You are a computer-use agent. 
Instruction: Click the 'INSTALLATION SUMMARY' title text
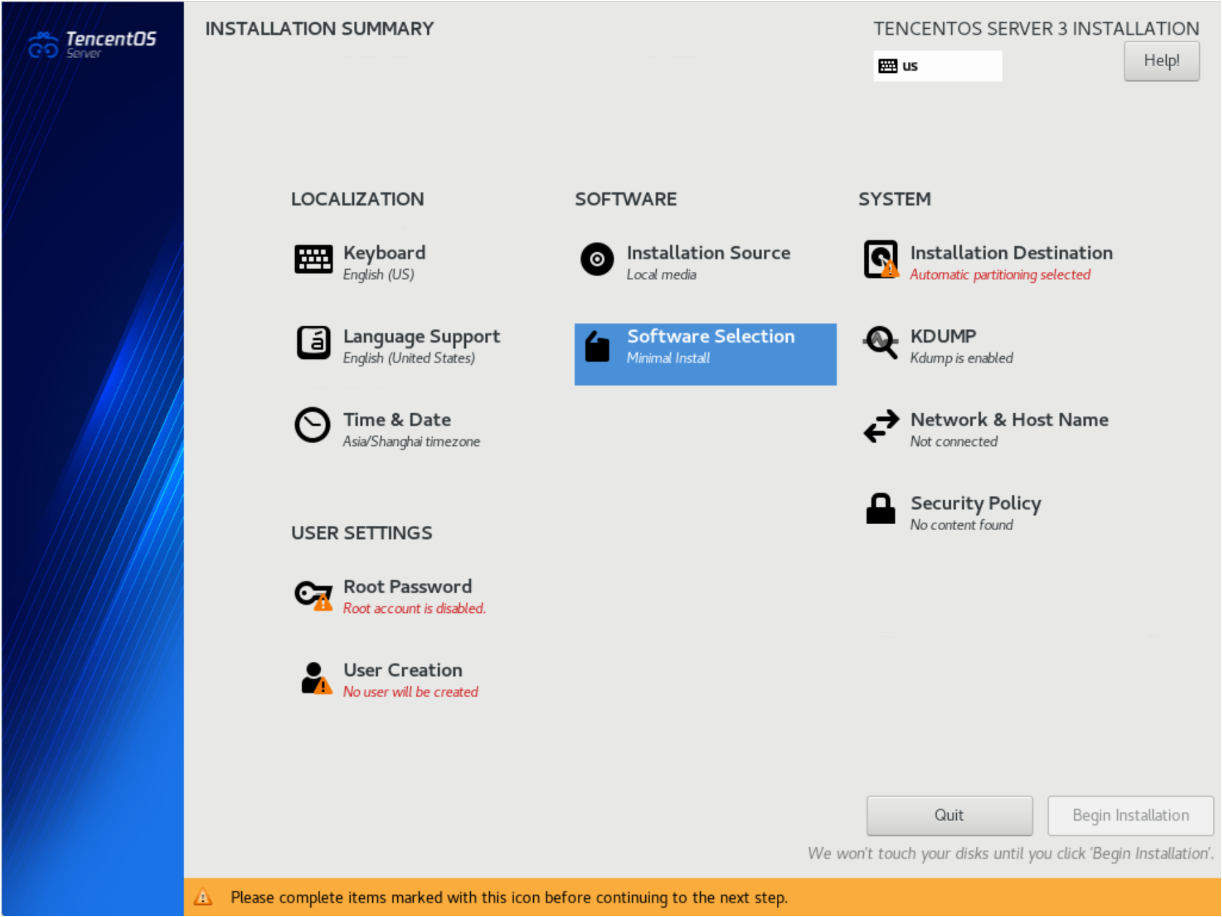pos(320,29)
